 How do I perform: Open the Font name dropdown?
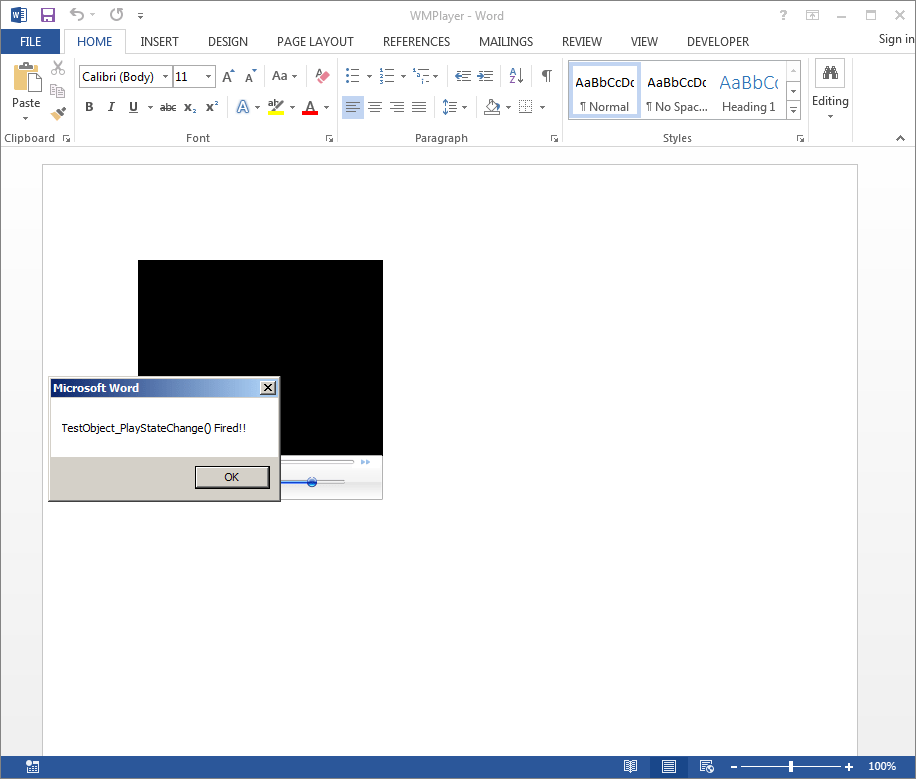[166, 76]
